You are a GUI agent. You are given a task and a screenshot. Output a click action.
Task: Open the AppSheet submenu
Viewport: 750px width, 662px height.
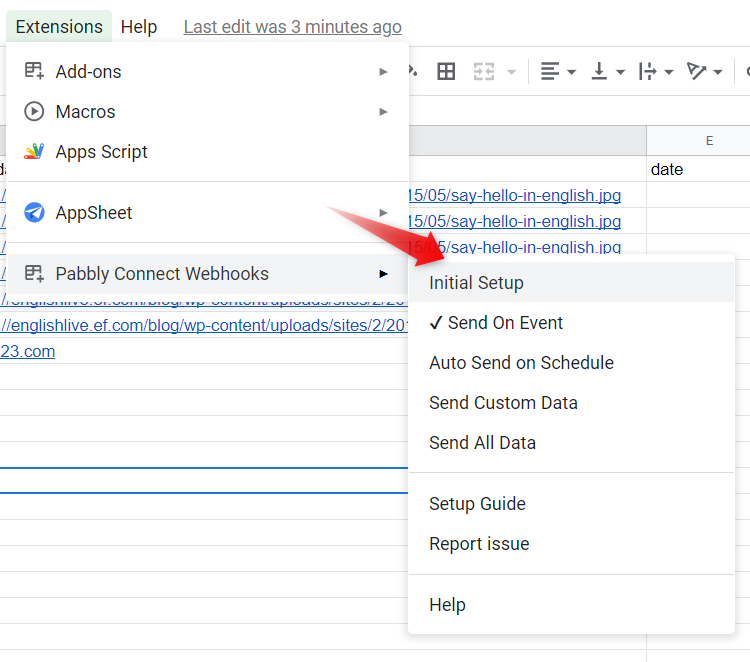pos(207,213)
